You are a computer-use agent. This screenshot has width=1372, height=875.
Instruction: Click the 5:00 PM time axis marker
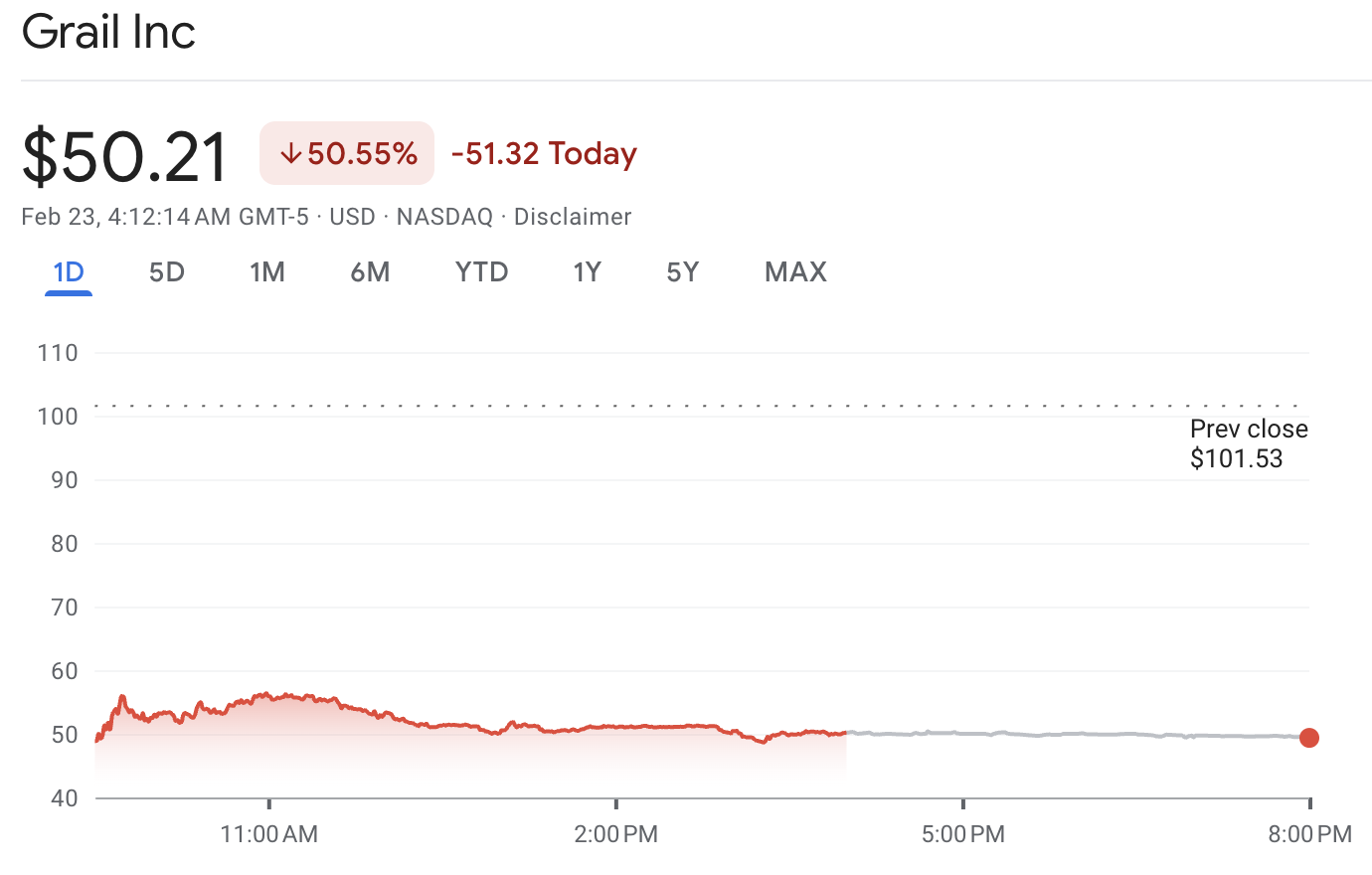963,834
